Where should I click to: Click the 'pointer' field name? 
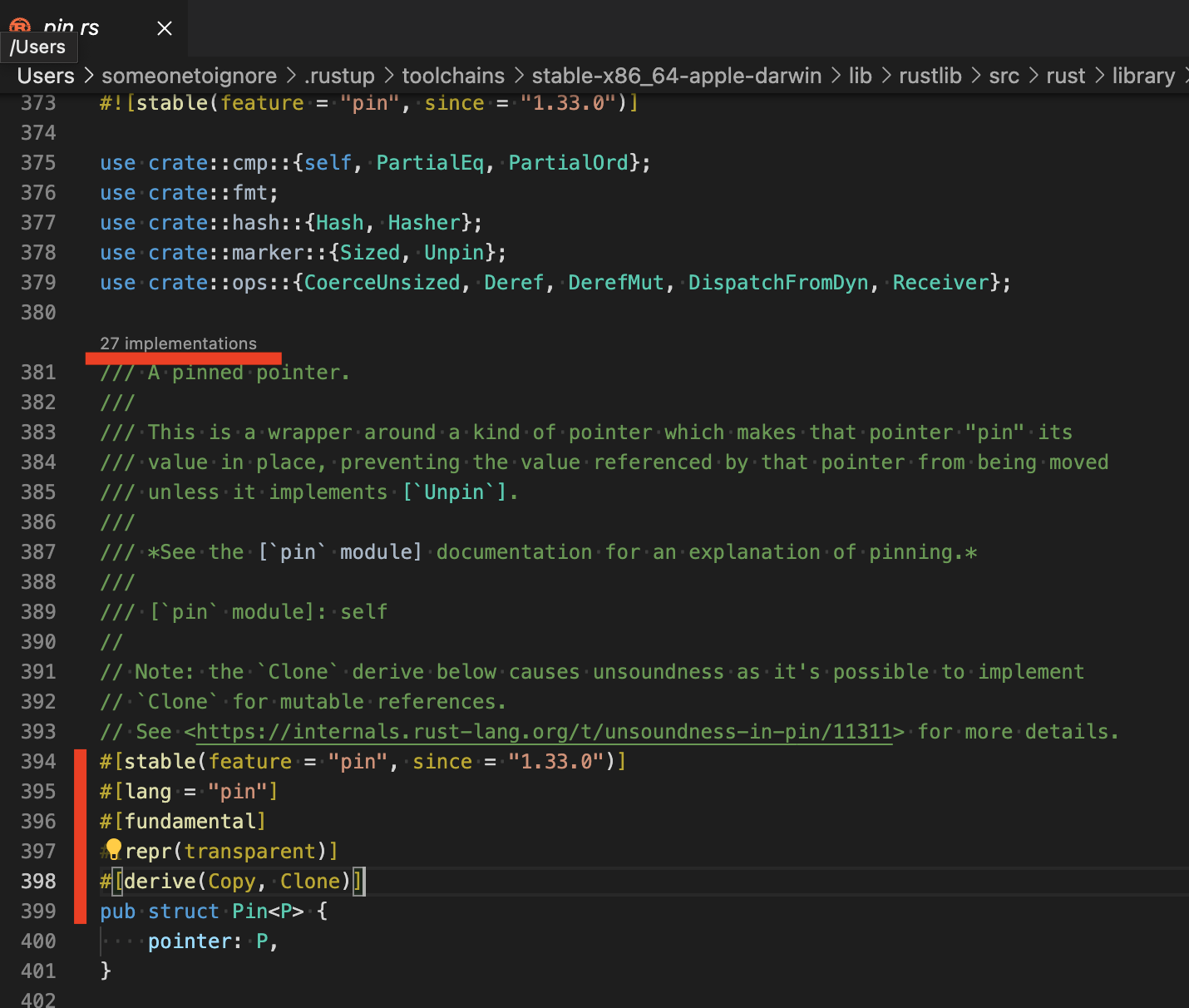[190, 941]
